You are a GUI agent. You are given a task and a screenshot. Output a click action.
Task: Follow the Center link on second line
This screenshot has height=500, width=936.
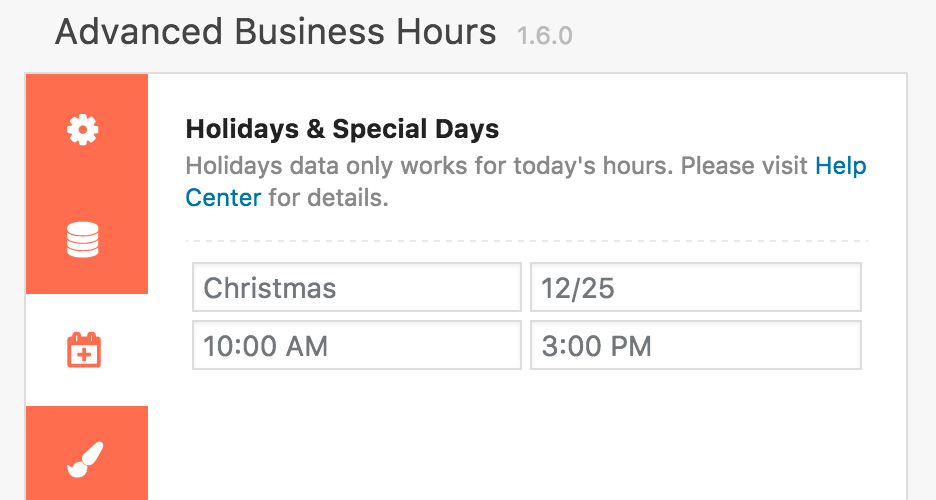(x=223, y=197)
